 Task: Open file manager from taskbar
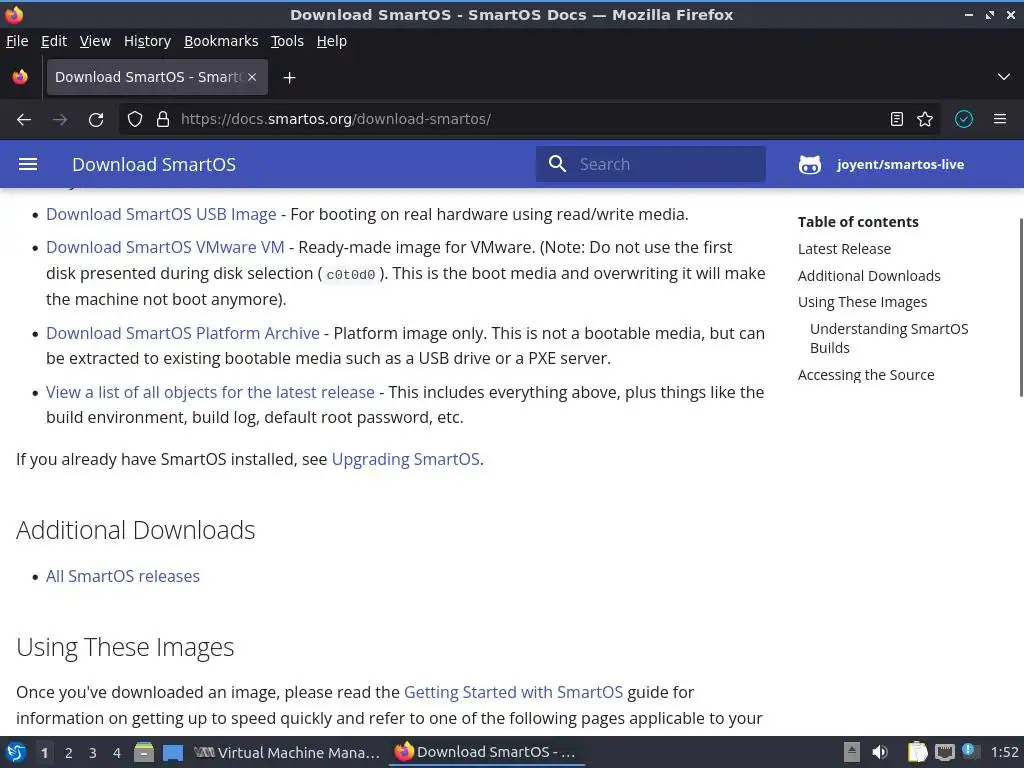(144, 752)
